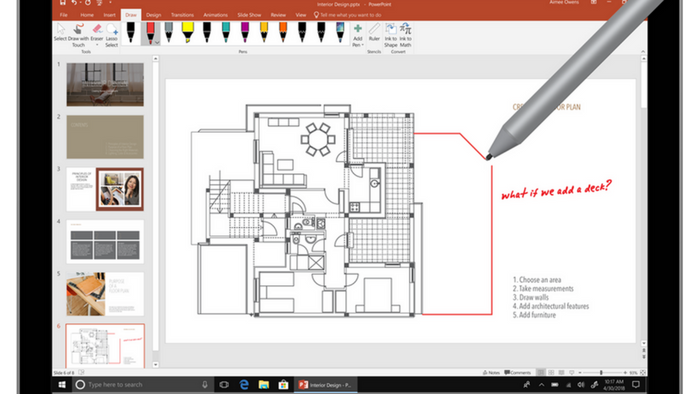The height and width of the screenshot is (394, 700).
Task: Select the orange pen
Action: pos(283,33)
